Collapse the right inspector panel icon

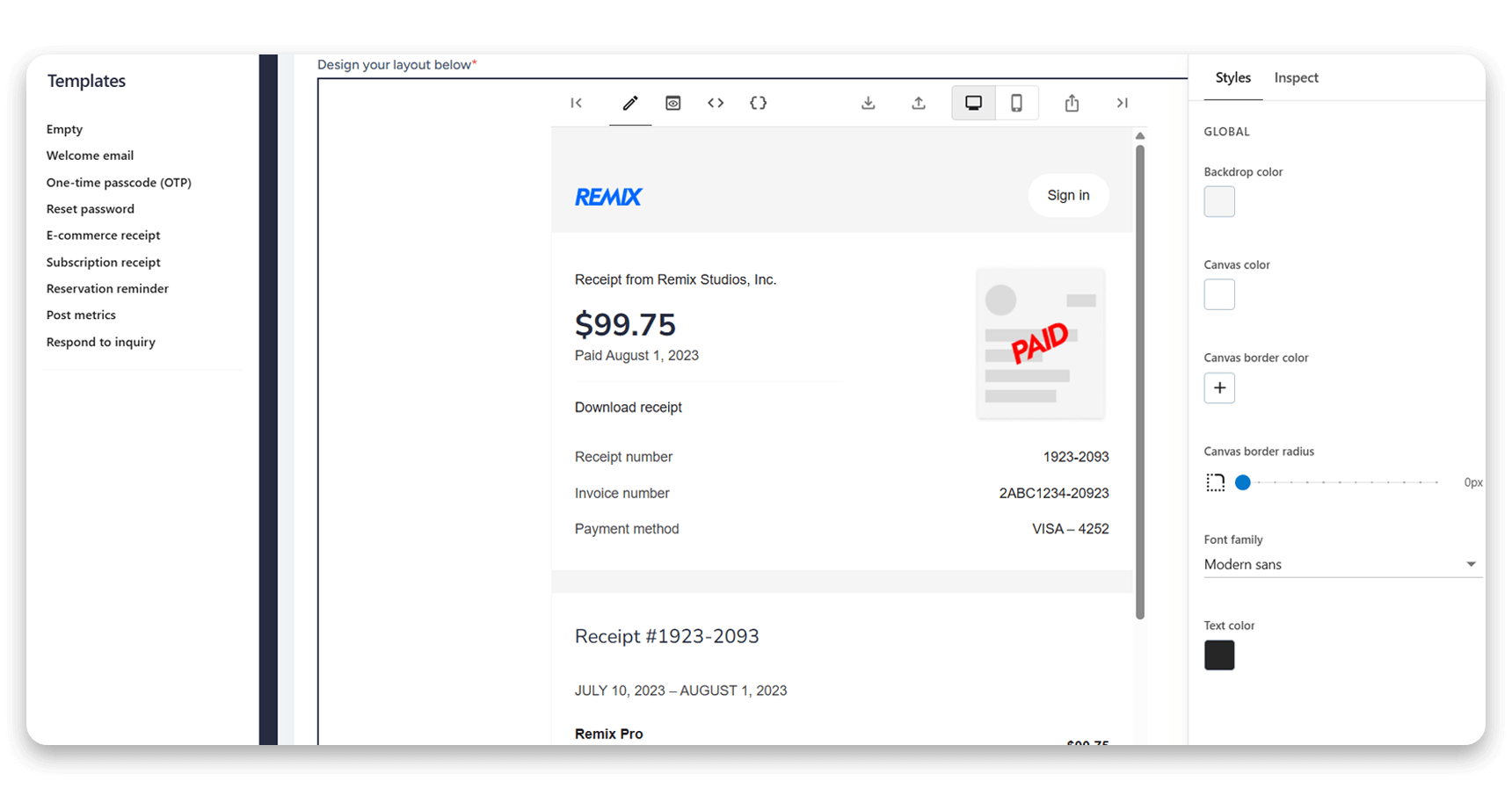point(1122,103)
